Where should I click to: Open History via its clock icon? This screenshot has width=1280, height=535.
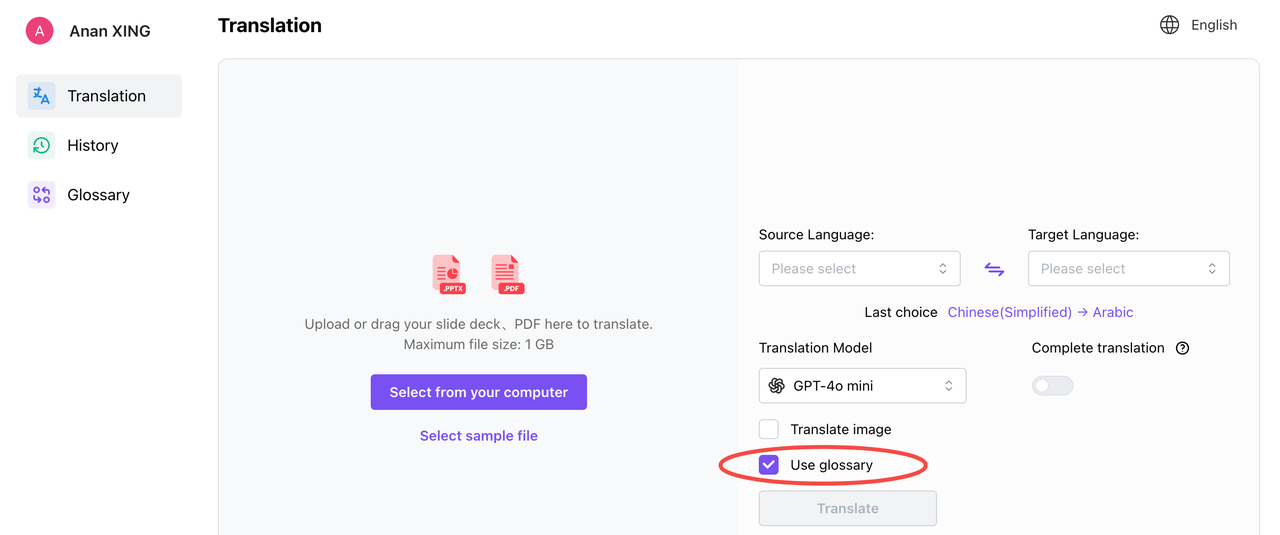(x=41, y=145)
